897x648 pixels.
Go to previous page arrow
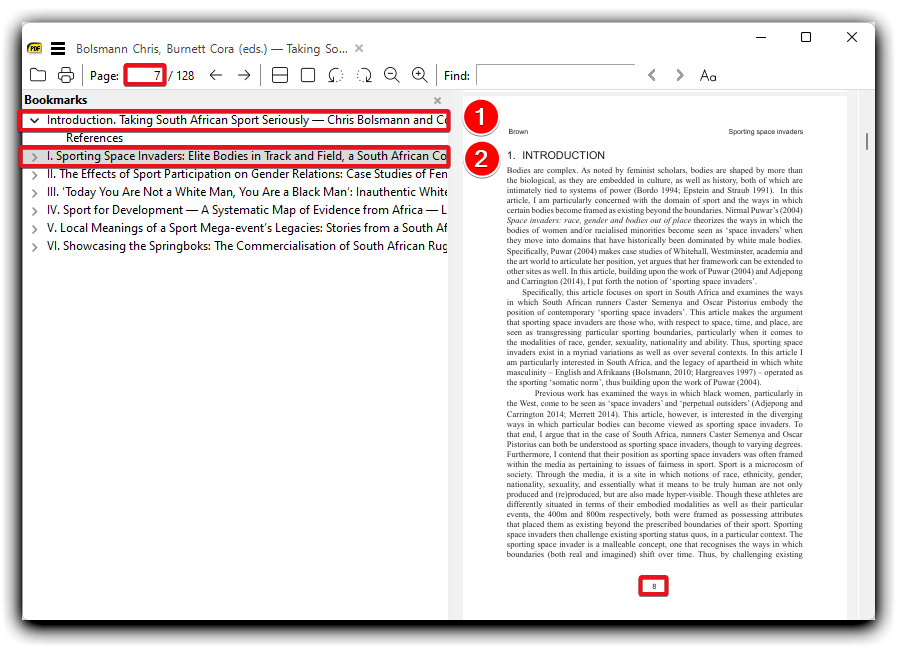point(216,74)
